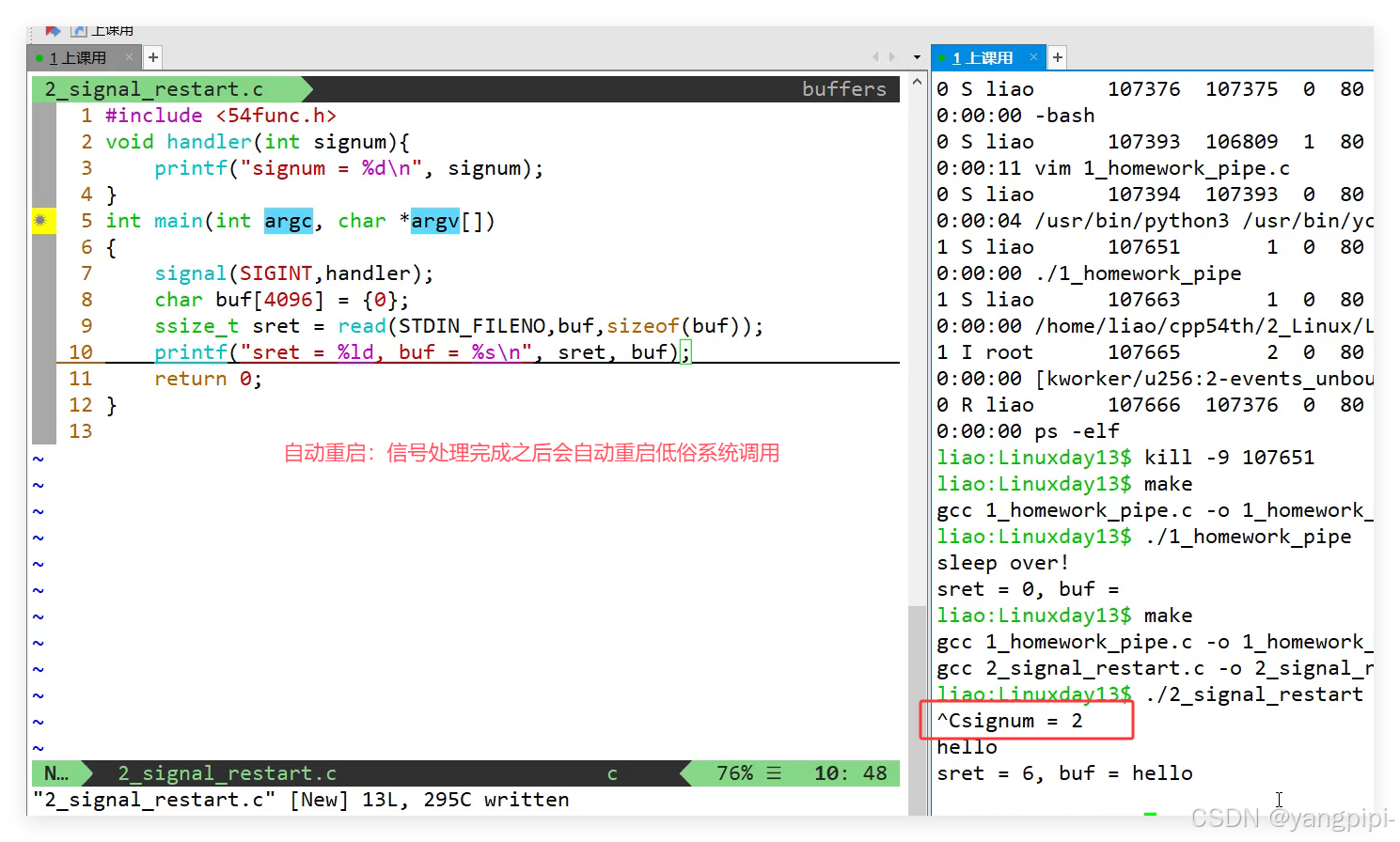Click the './1_homework_pipe' command line

point(1248,537)
